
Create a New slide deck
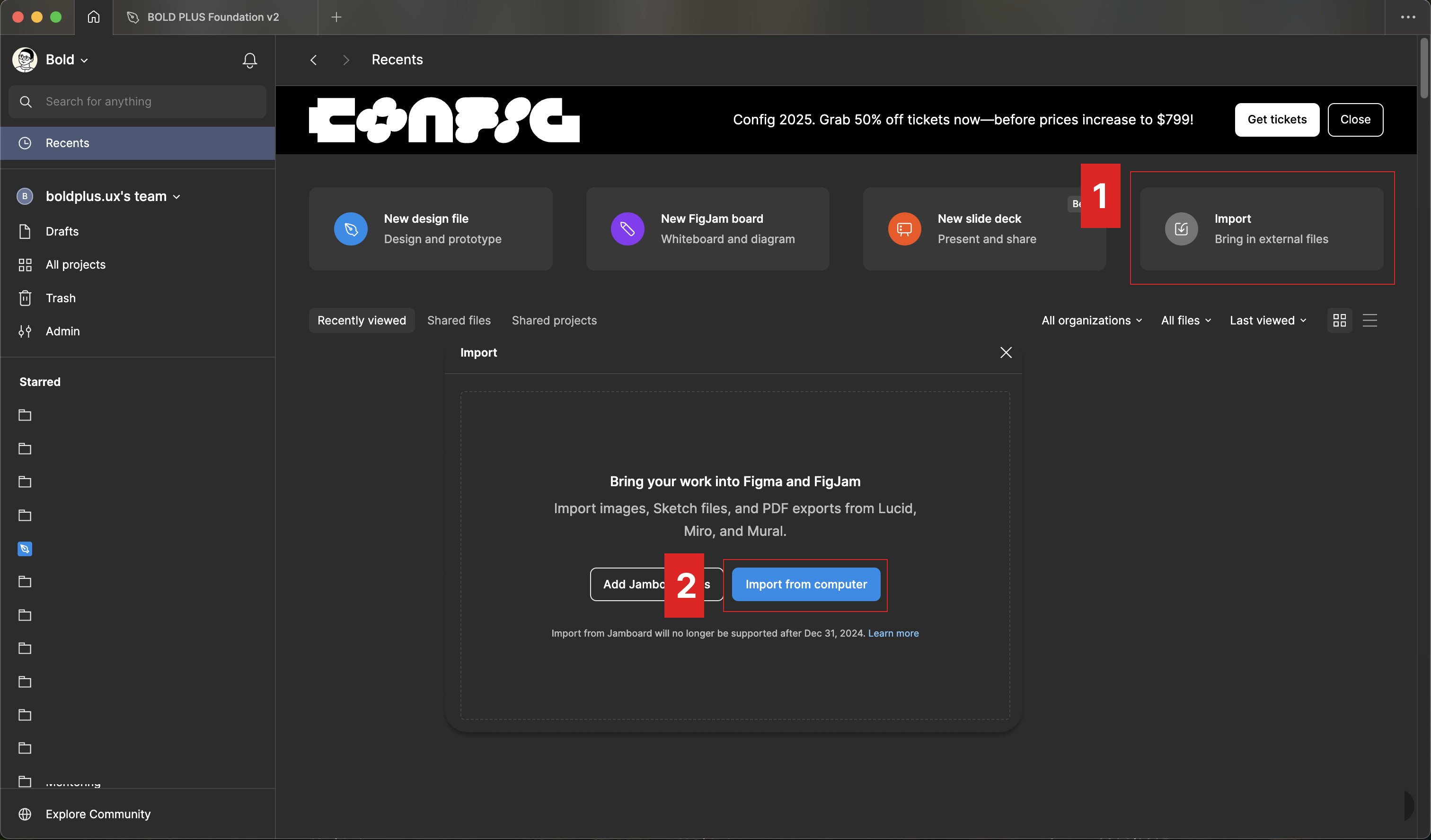(x=984, y=229)
